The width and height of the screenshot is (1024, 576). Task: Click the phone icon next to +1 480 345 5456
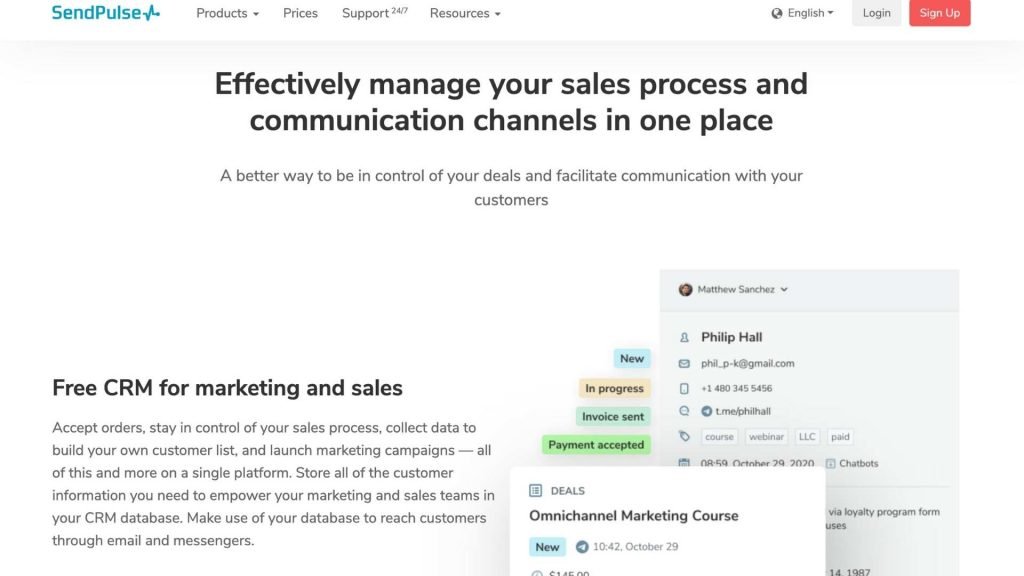pos(684,388)
